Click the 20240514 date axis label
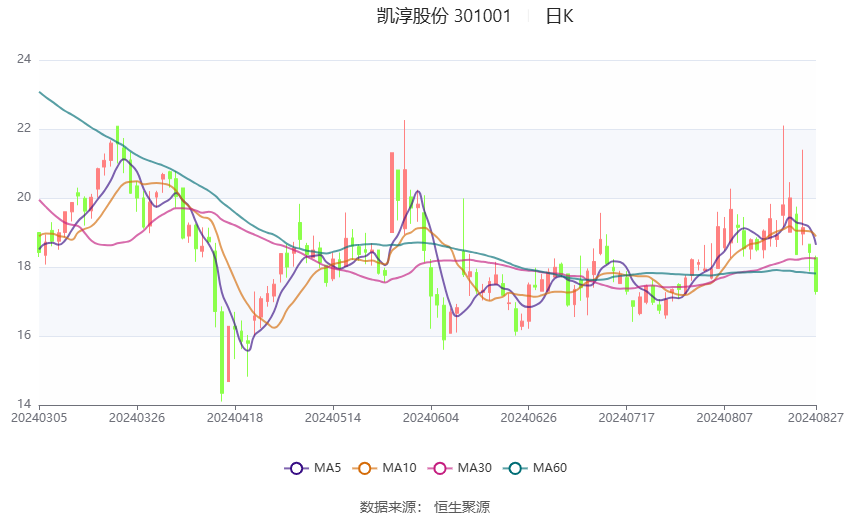The image size is (850, 517). pos(333,418)
